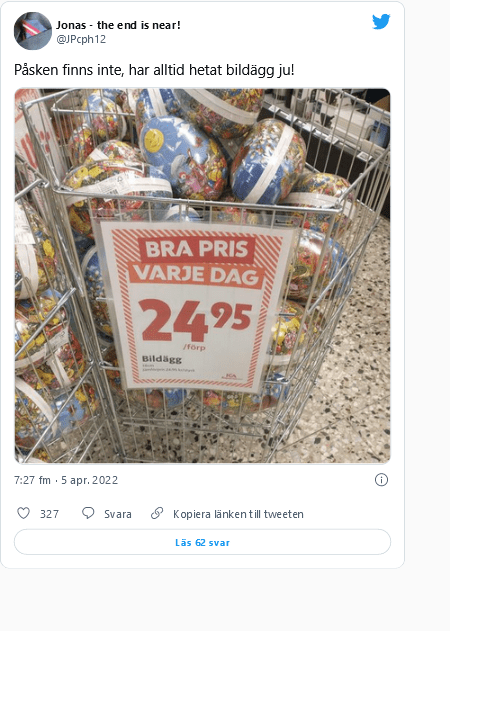Open the photo at the 'BRA PRIS' sign
The image size is (500, 701).
point(197,248)
